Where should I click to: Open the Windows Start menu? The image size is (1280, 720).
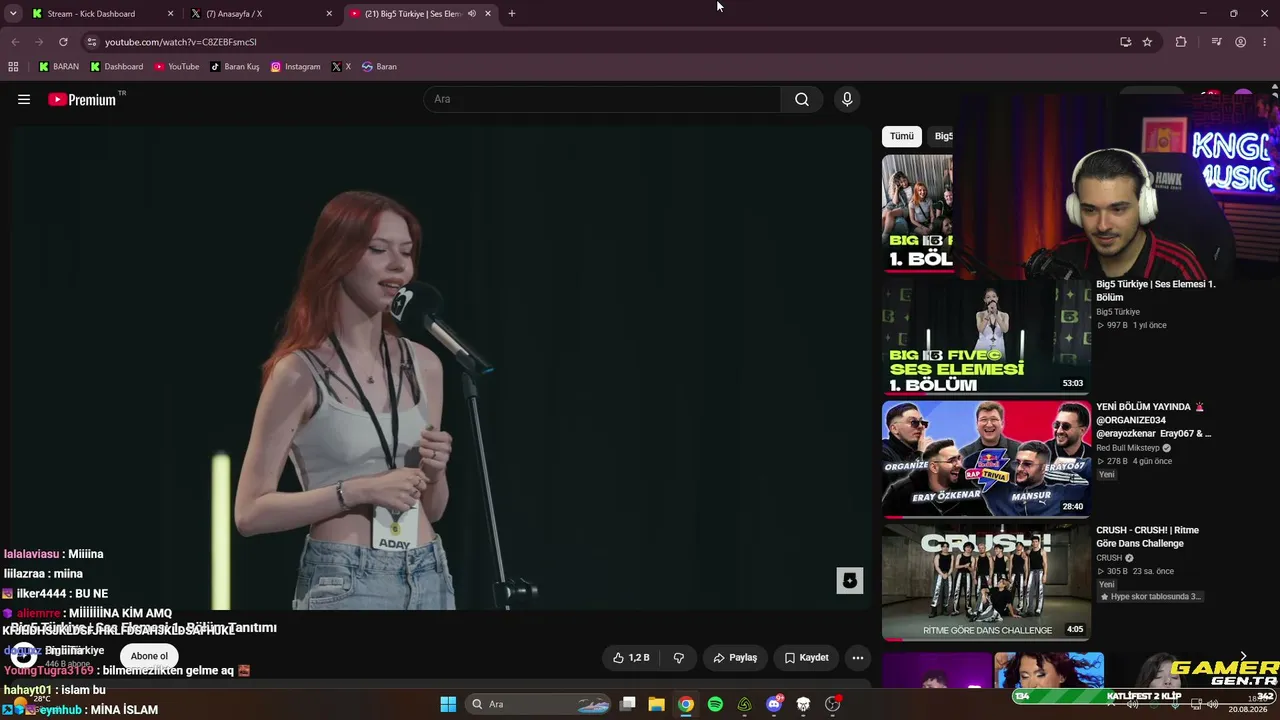tap(448, 704)
